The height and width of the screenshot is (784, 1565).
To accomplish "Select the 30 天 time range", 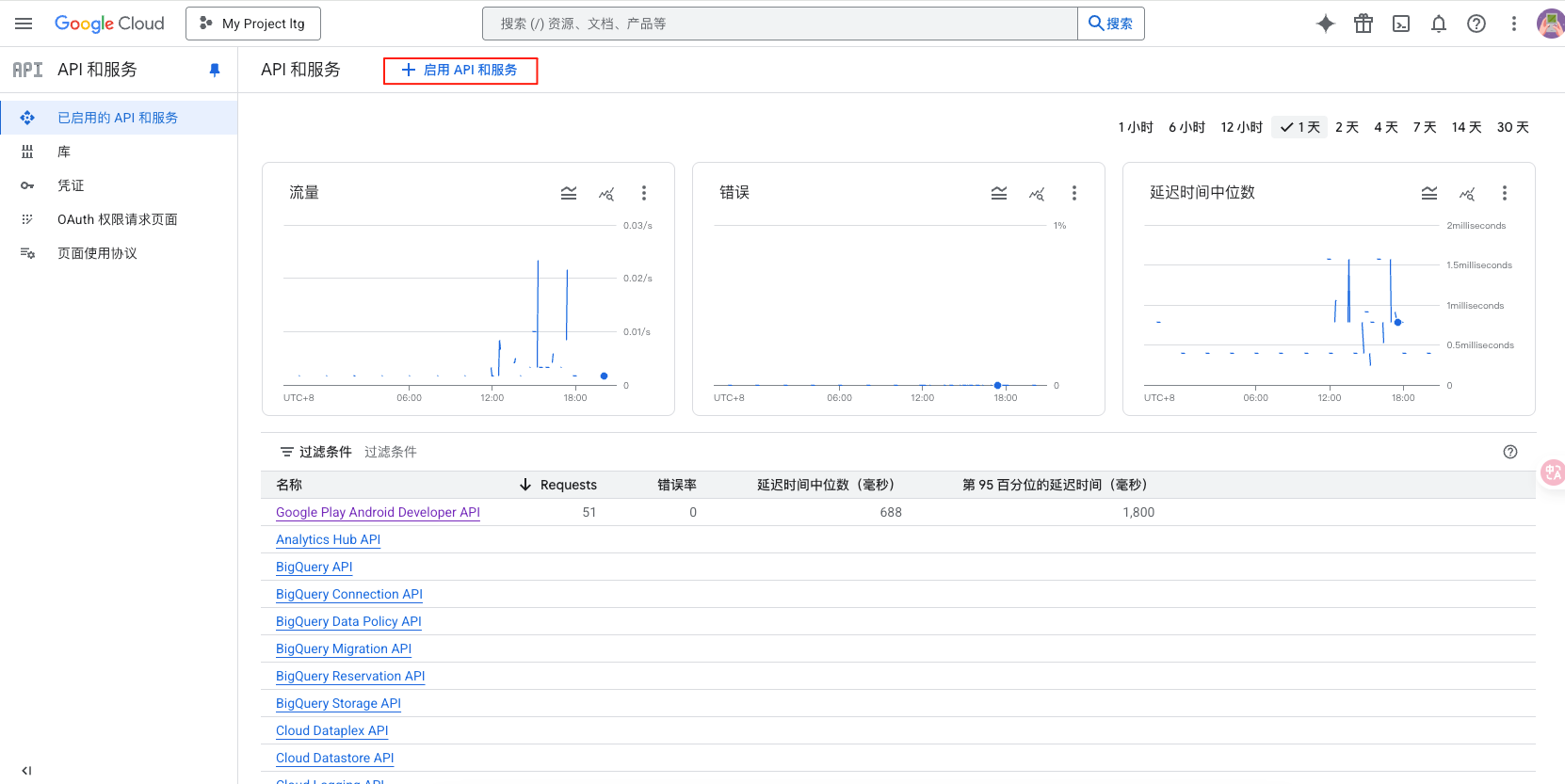I will (x=1512, y=127).
